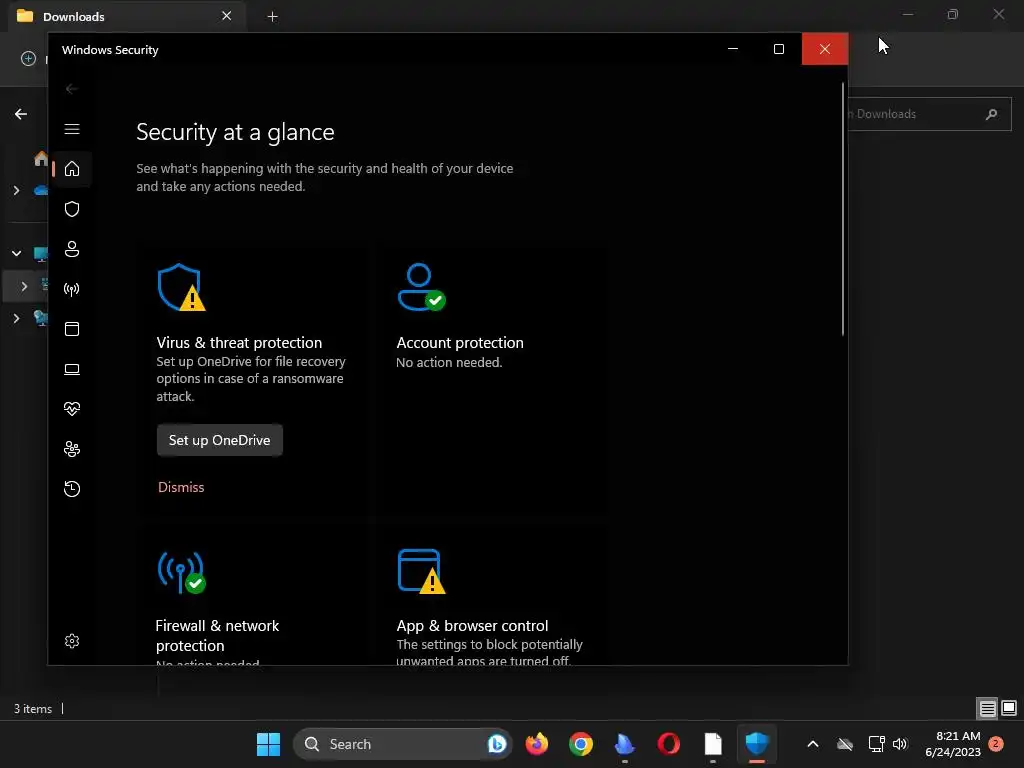
Task: Launch Firefox from the taskbar
Action: [x=537, y=744]
